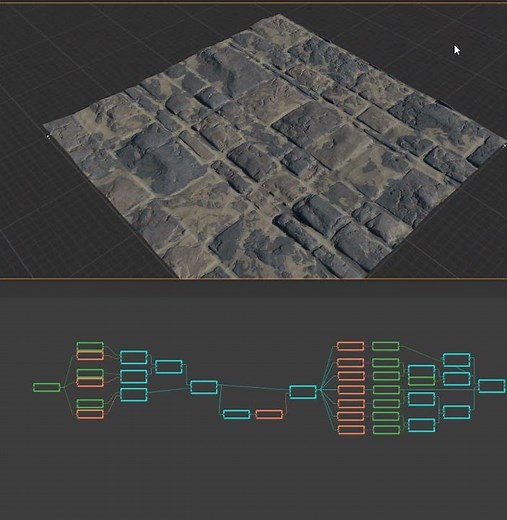507x520 pixels.
Task: Select fourth orange node in right column
Action: 351,390
